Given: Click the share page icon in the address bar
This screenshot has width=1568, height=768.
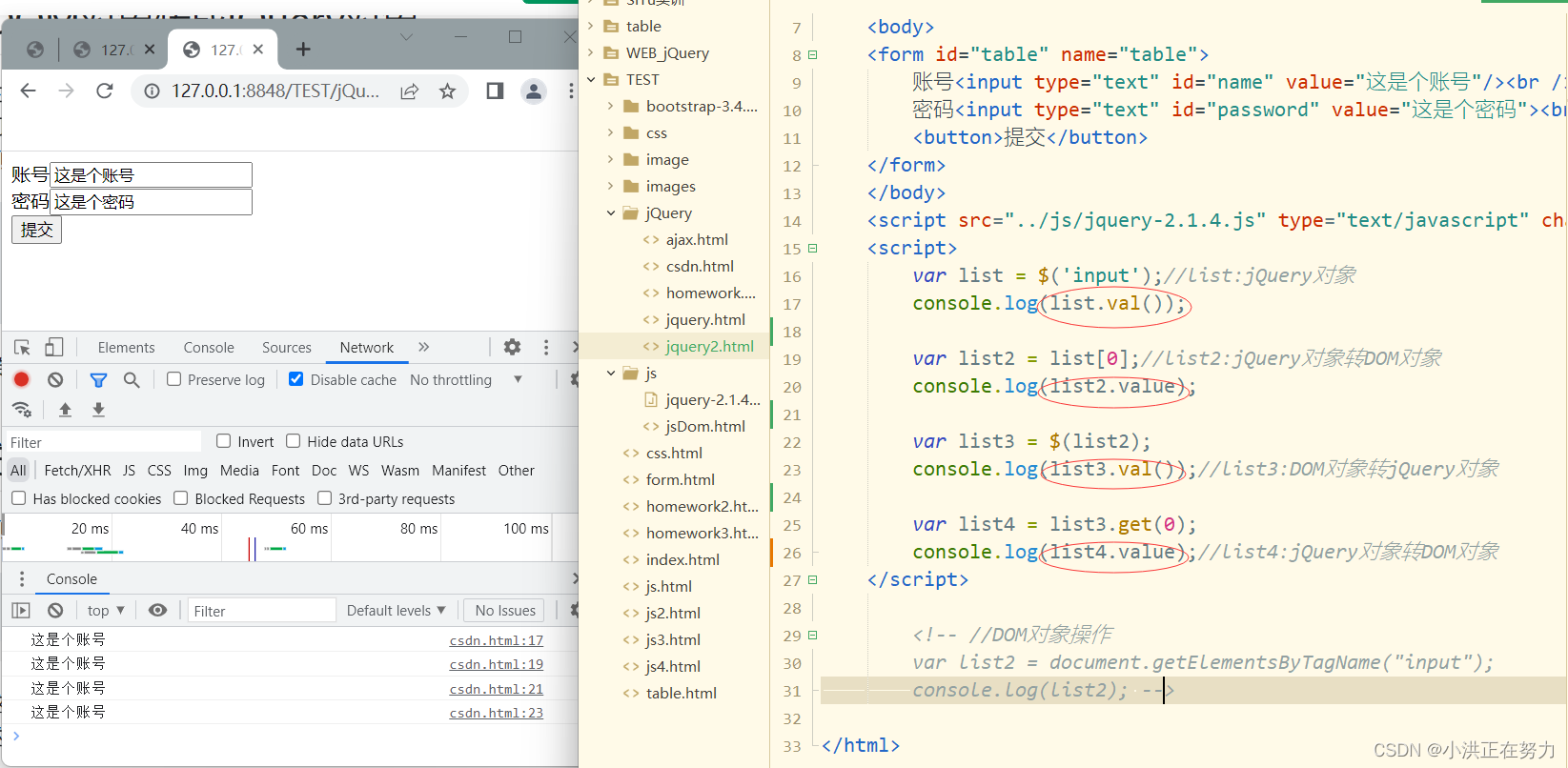Looking at the screenshot, I should click(x=409, y=91).
